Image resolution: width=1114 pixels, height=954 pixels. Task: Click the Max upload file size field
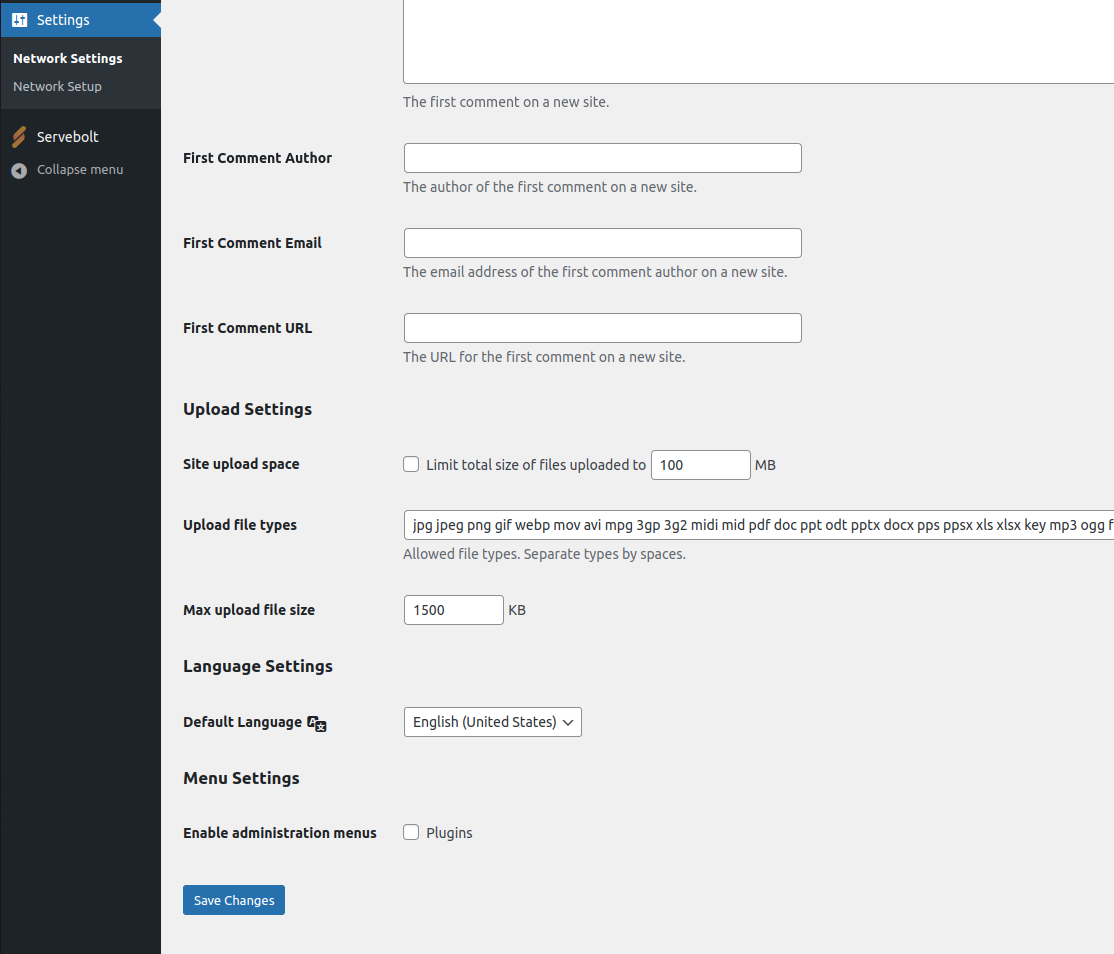pos(453,610)
